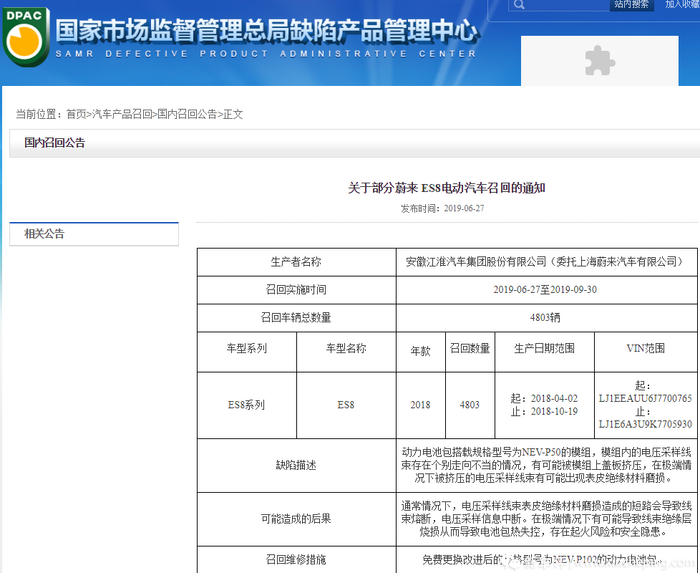Click the 召回车辆总数量 label cell
Image resolution: width=700 pixels, height=573 pixels.
pos(296,318)
